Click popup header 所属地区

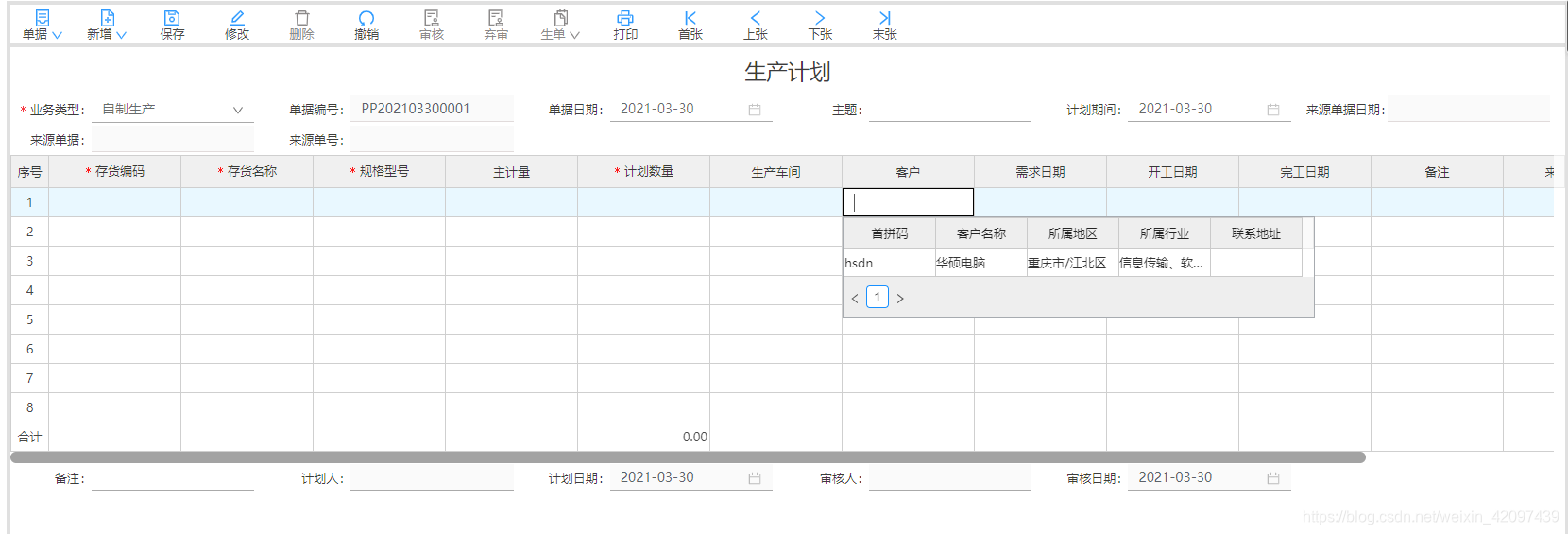[x=1073, y=233]
